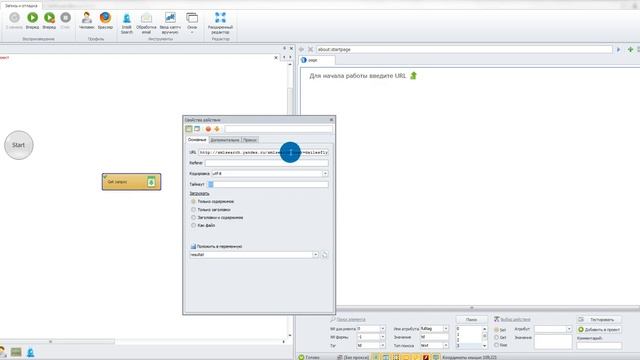Click the browser stop X icon
The width and height of the screenshot is (640, 360).
point(310,49)
